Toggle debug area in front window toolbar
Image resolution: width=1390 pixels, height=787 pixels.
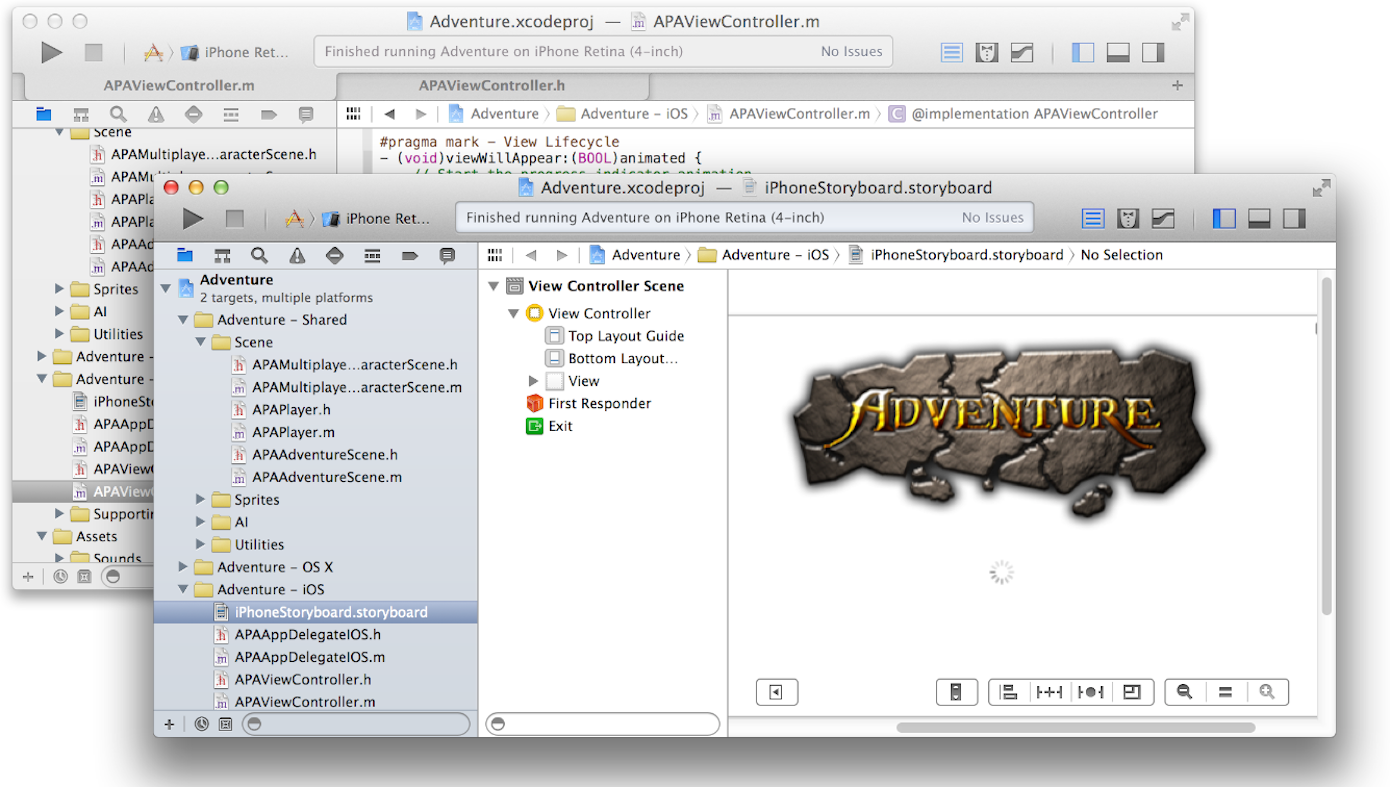click(1259, 218)
